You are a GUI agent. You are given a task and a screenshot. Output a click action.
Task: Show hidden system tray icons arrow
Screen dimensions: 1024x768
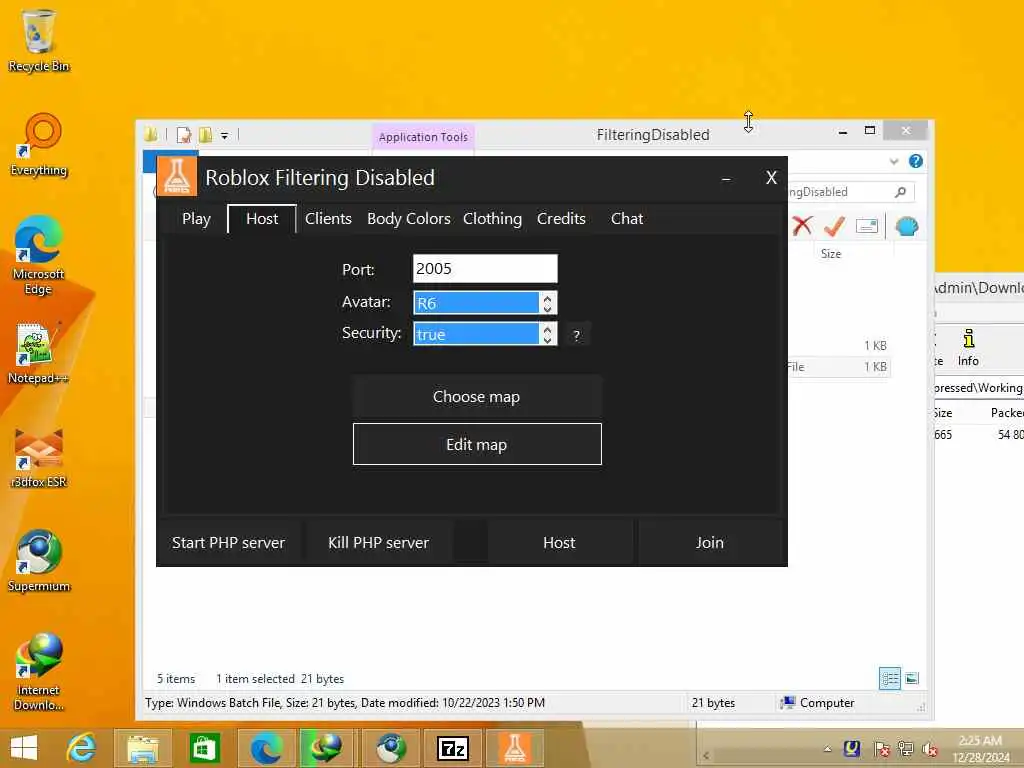click(x=827, y=748)
